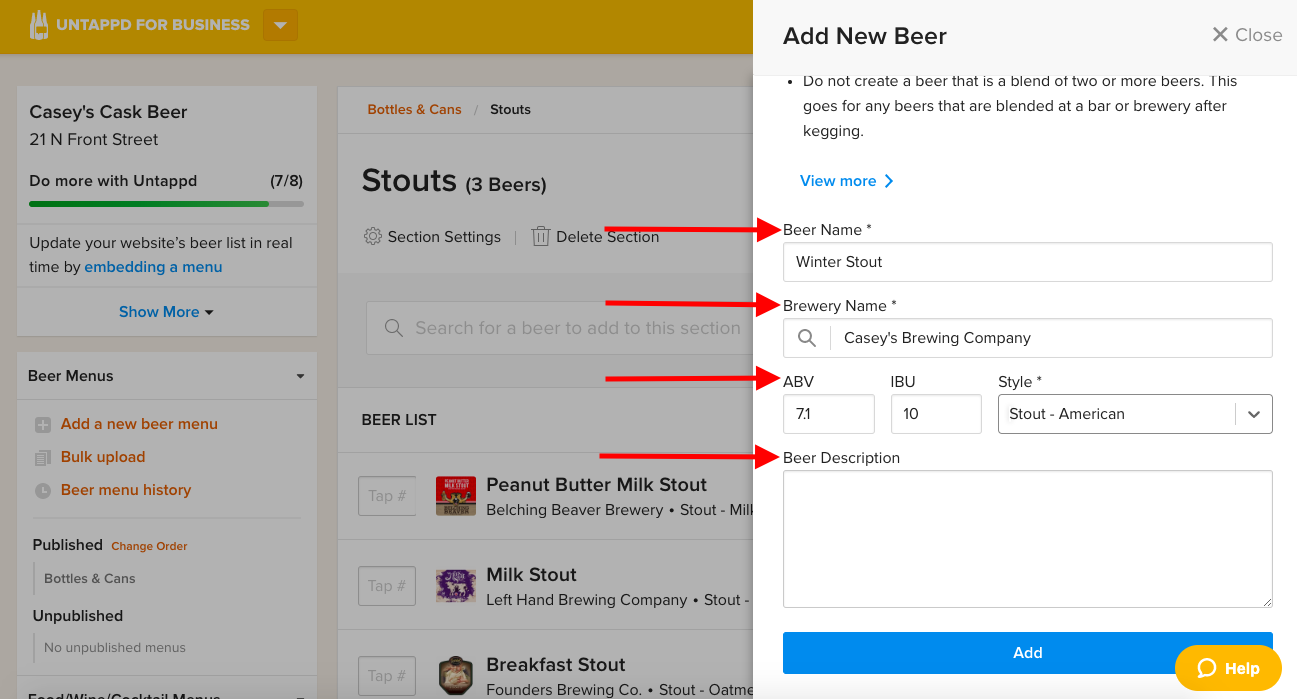Viewport: 1297px width, 699px height.
Task: Click the Brewery Name search field
Action: [x=1027, y=338]
